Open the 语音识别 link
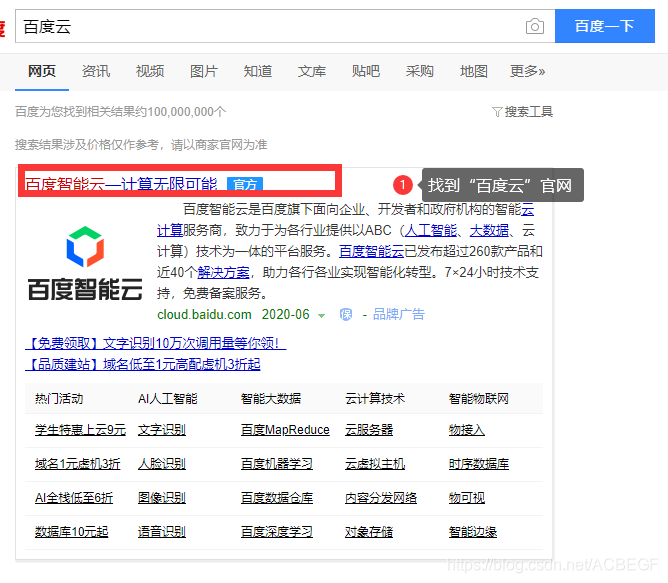This screenshot has height=583, width=668. (162, 532)
